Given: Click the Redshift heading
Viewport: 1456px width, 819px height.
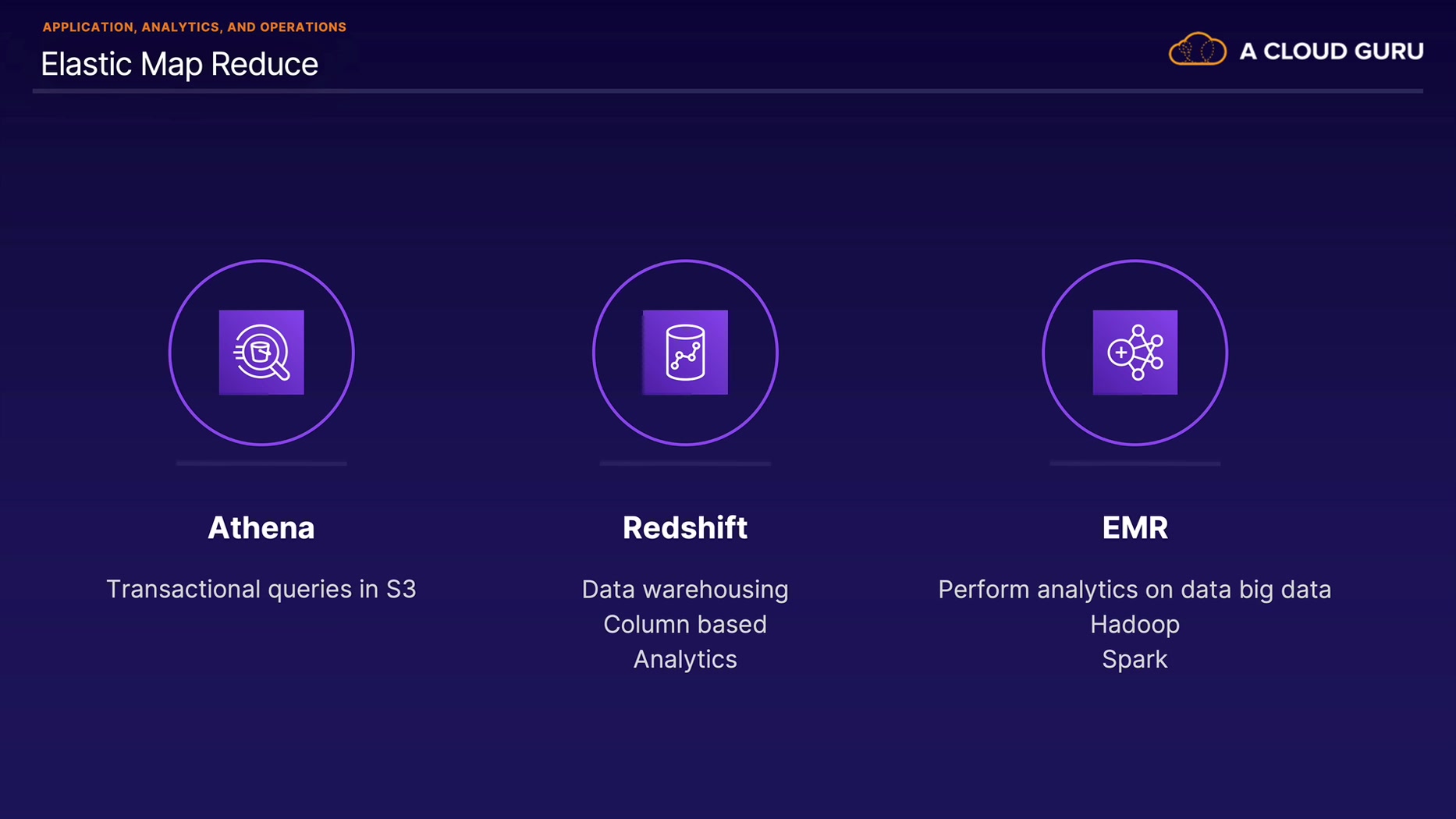Looking at the screenshot, I should [685, 528].
